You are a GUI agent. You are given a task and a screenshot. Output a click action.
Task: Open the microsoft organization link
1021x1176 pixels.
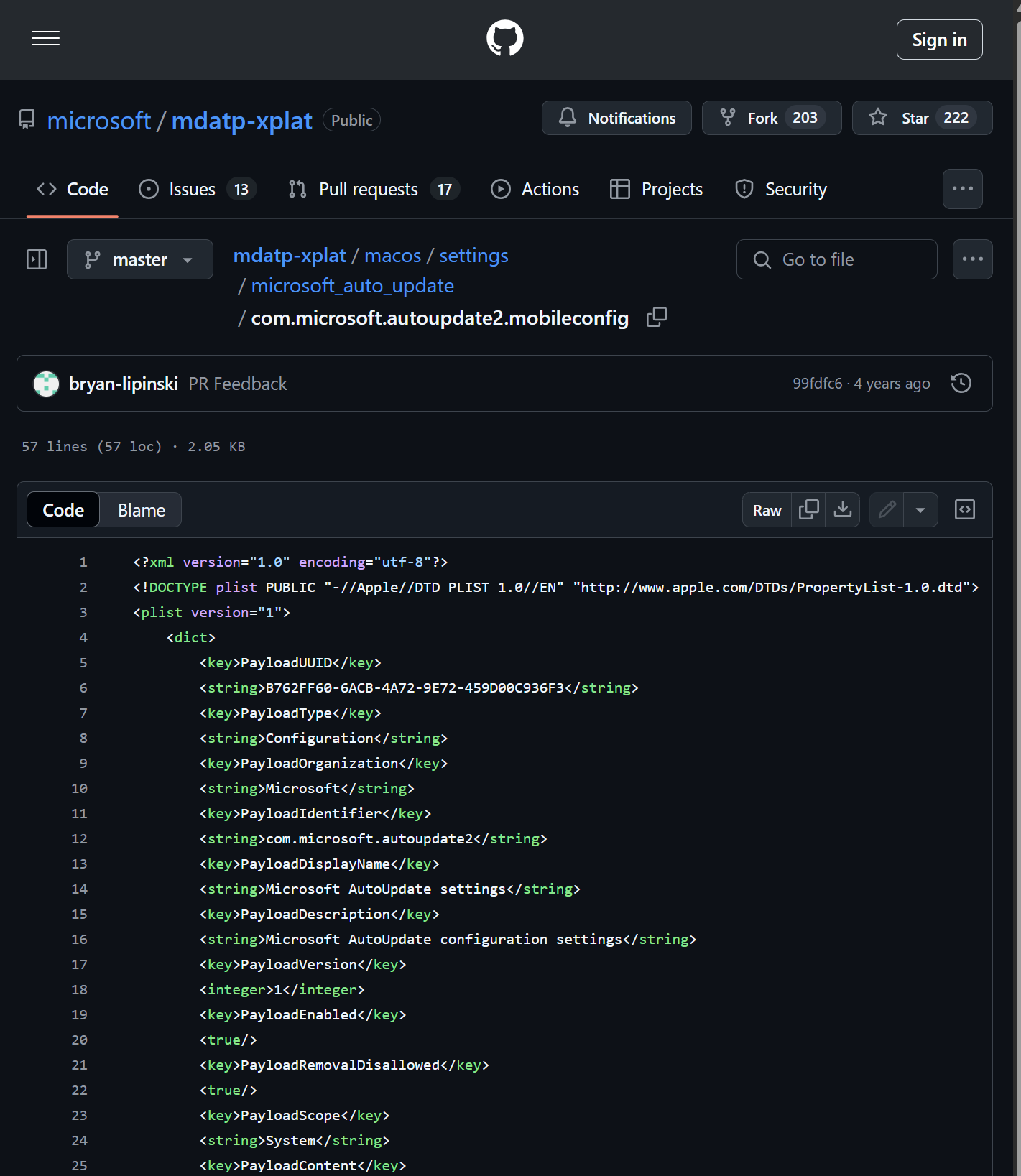(x=99, y=120)
